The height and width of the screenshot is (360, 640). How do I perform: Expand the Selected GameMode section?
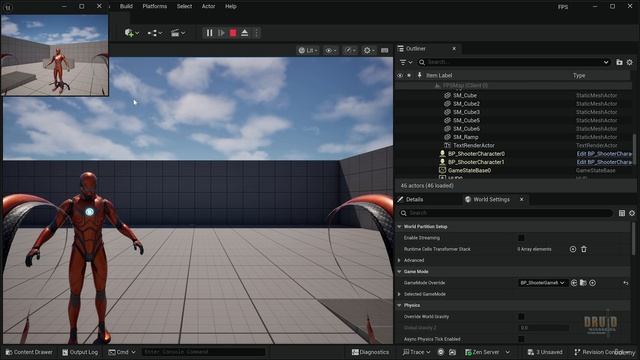400,294
